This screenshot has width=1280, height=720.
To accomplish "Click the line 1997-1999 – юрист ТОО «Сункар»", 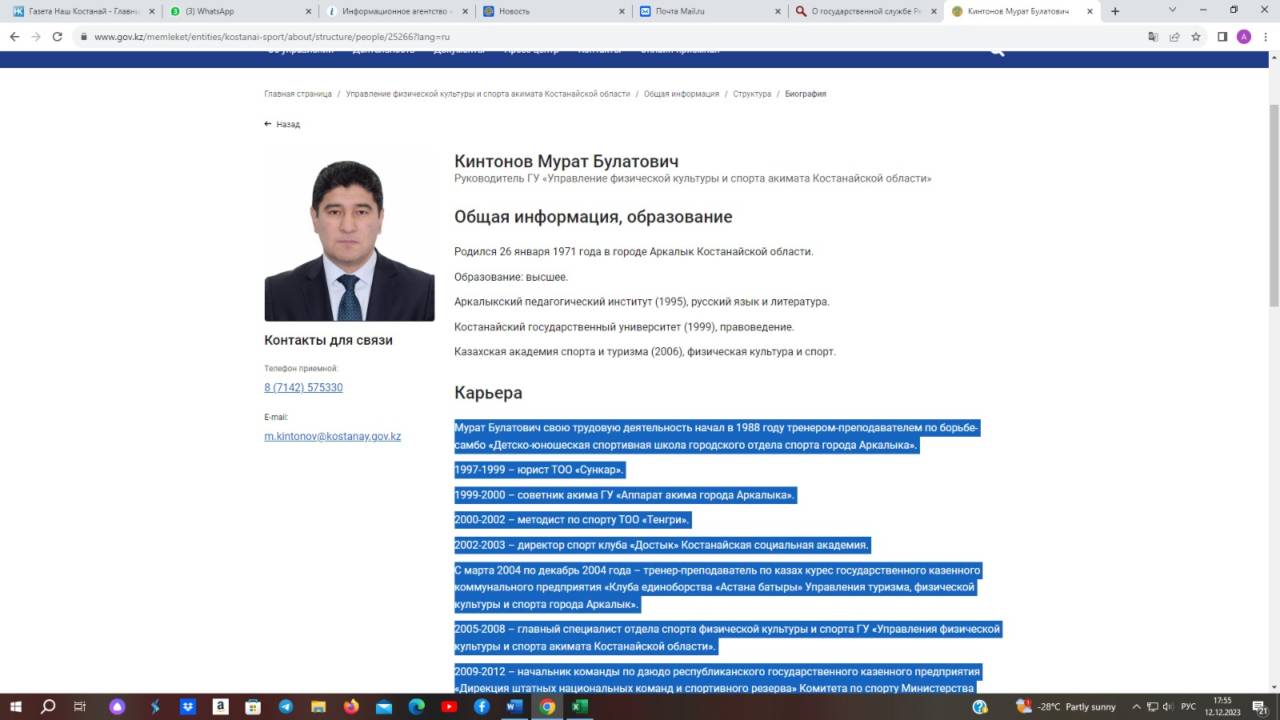I will [x=539, y=470].
